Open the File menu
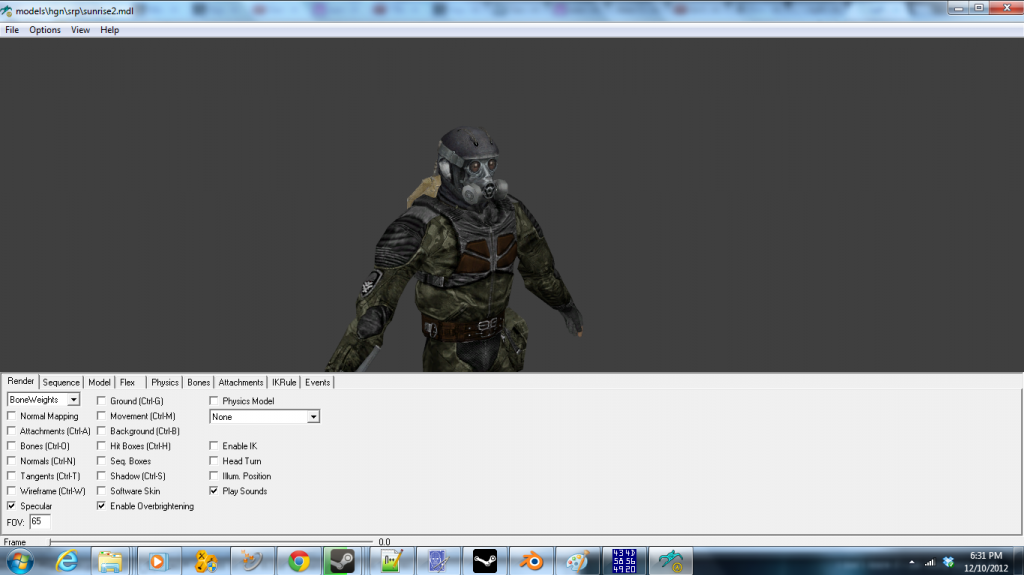1024x575 pixels. pyautogui.click(x=12, y=30)
